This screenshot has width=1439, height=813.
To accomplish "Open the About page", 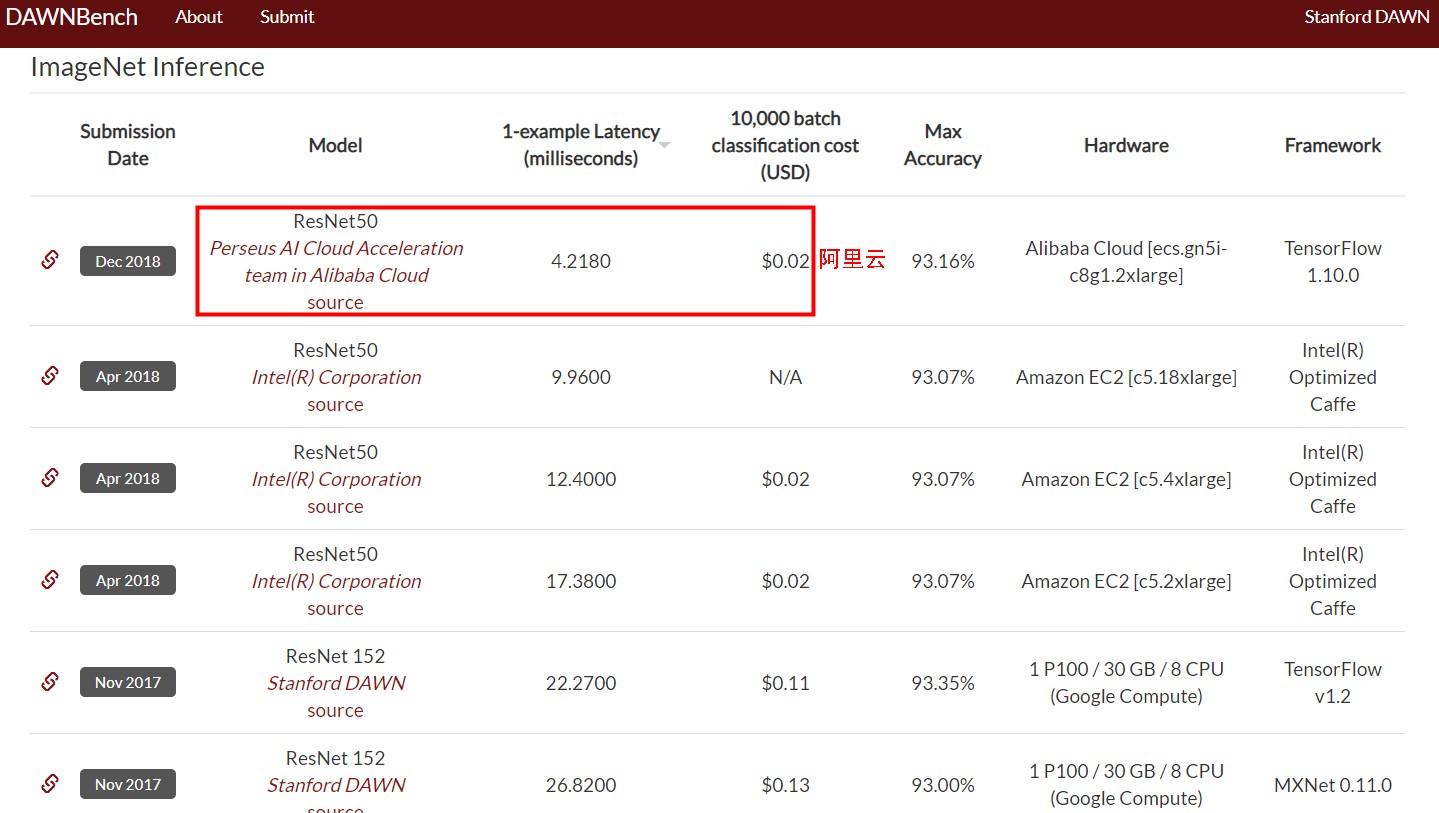I will click(x=199, y=17).
